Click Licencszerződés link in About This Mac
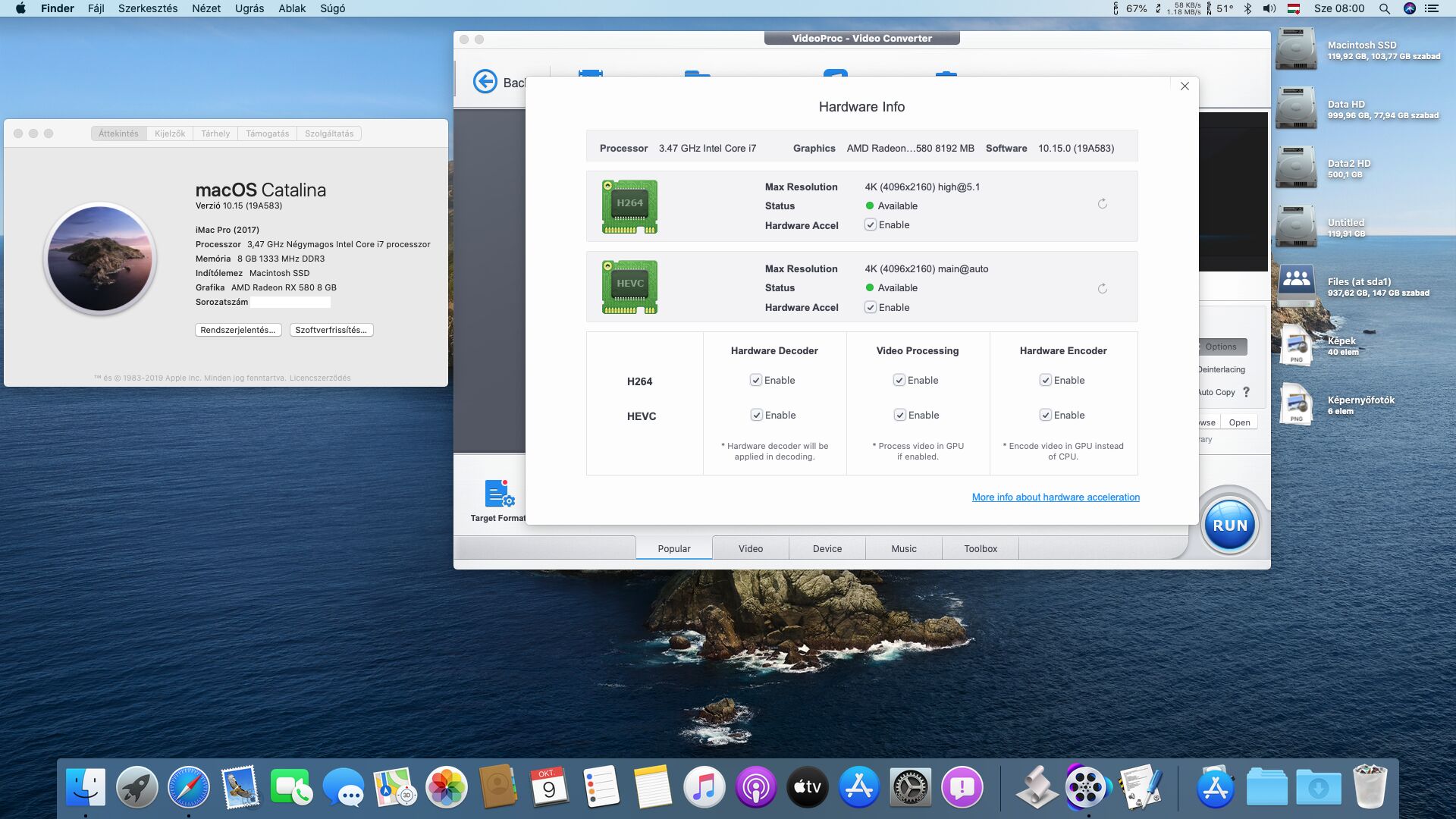1456x819 pixels. (320, 378)
